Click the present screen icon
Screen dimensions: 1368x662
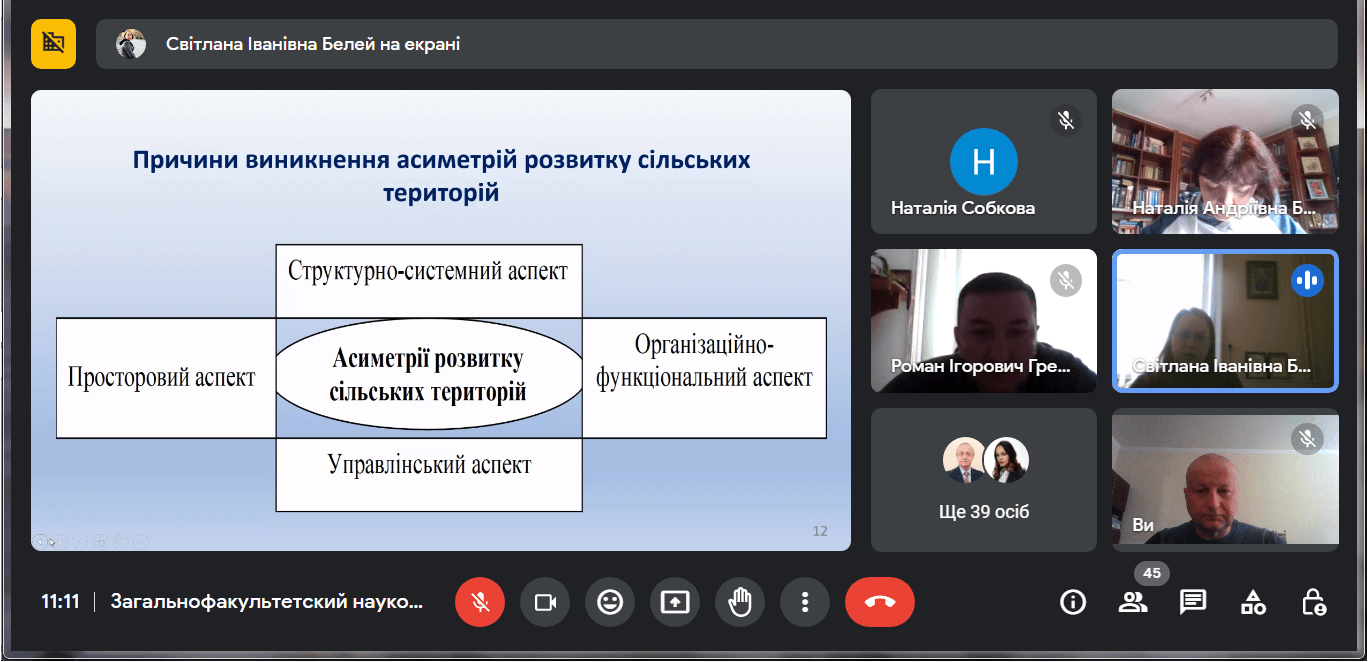click(x=675, y=602)
